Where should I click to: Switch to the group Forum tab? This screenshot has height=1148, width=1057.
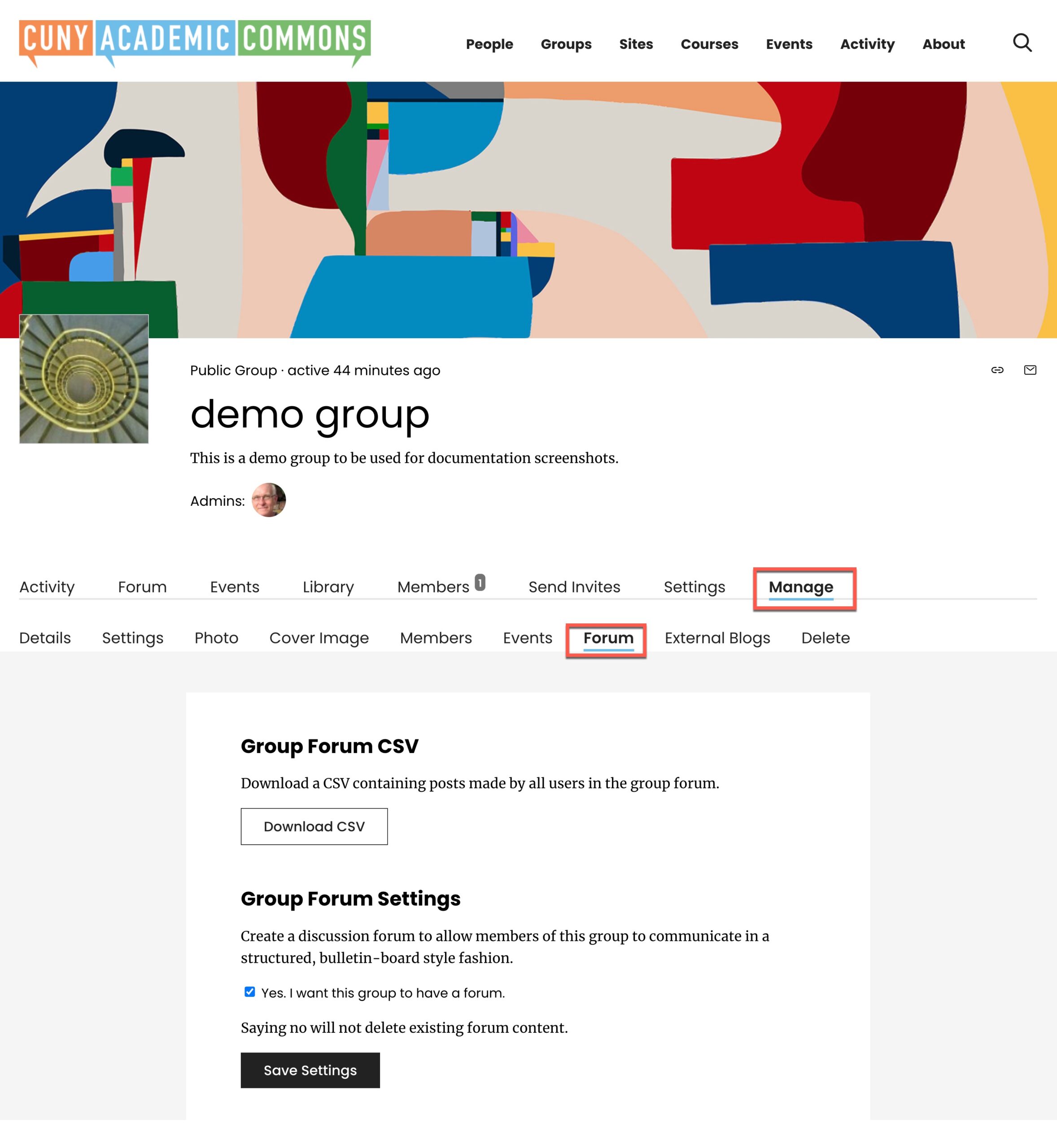coord(142,587)
